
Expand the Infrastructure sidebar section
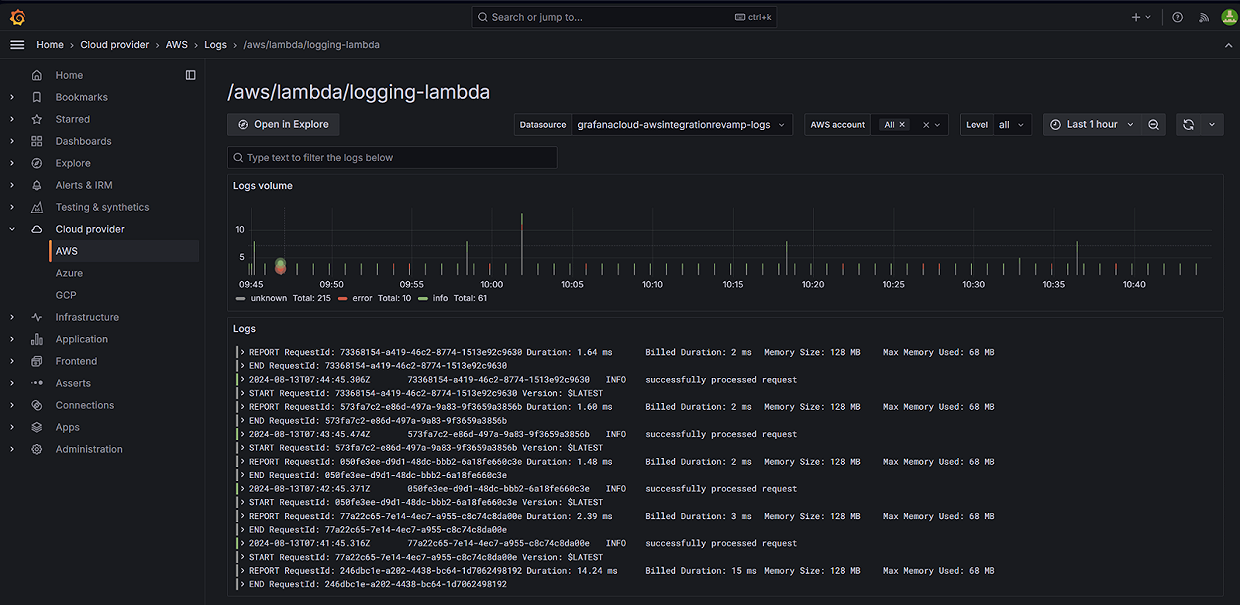point(12,317)
